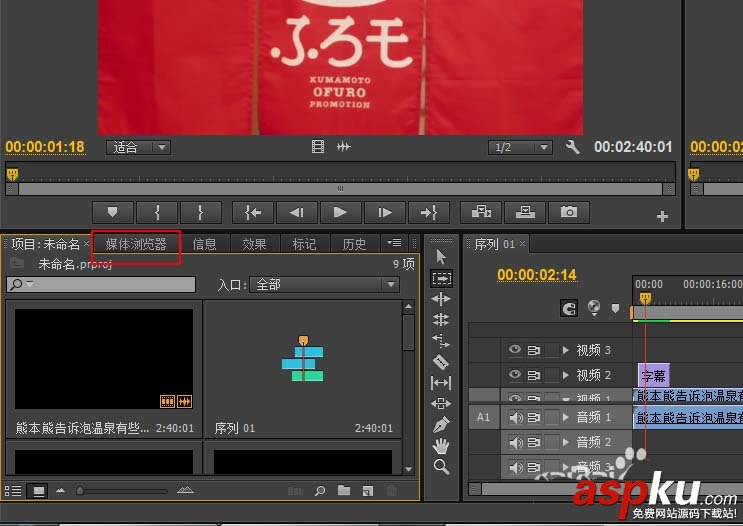Play the source clip

pos(340,212)
